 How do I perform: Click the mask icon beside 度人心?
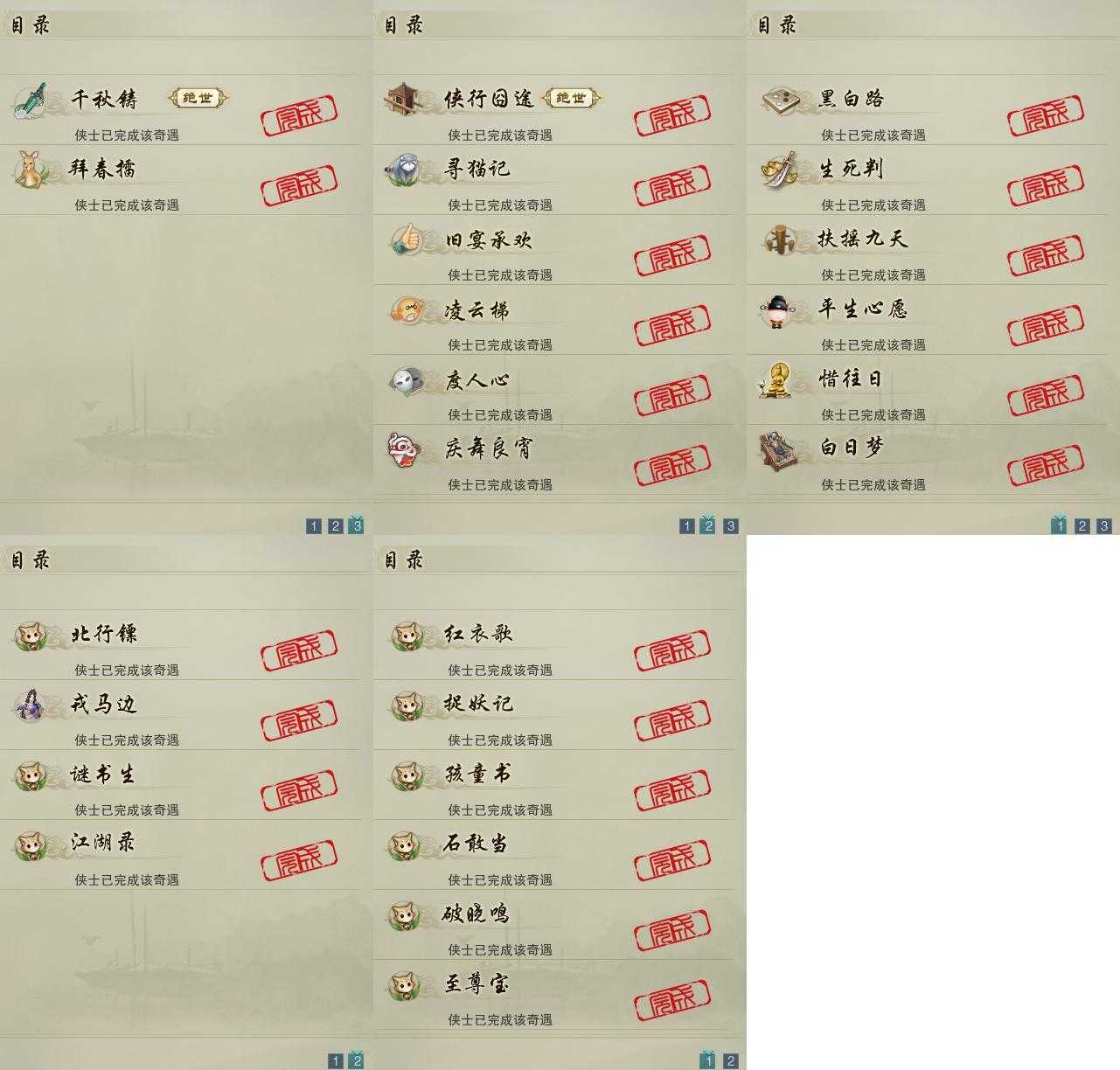coord(406,379)
